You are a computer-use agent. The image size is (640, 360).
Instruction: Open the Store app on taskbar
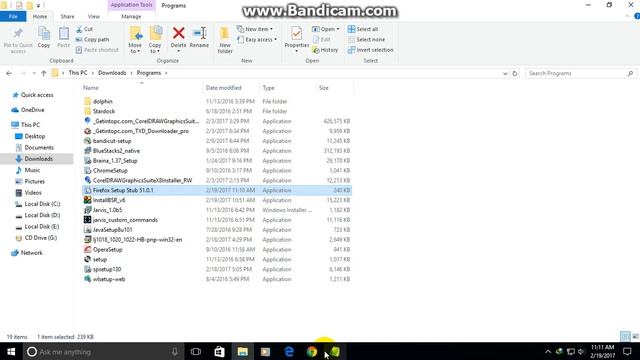[x=219, y=351]
